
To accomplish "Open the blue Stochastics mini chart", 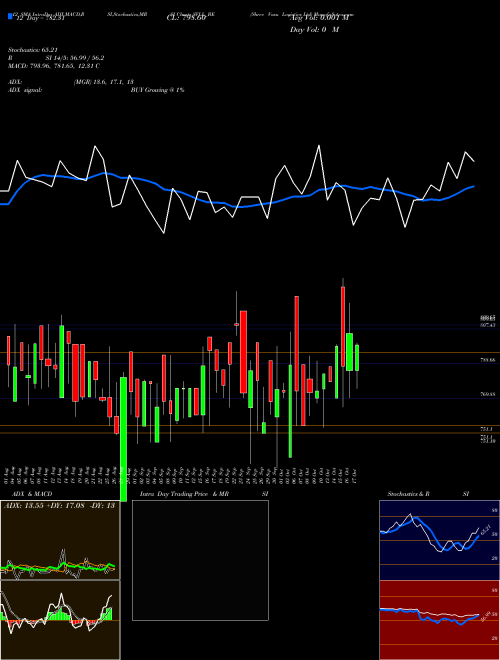I will point(439,540).
